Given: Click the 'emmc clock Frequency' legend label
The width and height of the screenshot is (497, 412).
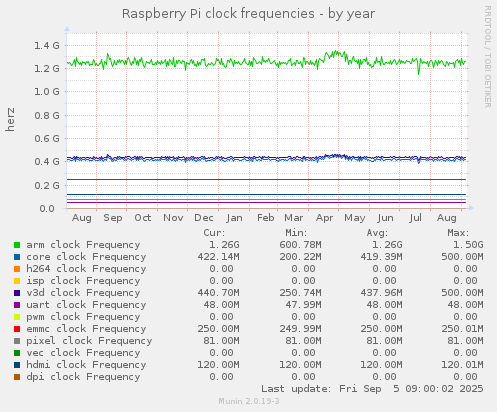Looking at the screenshot, I should pyautogui.click(x=86, y=329).
